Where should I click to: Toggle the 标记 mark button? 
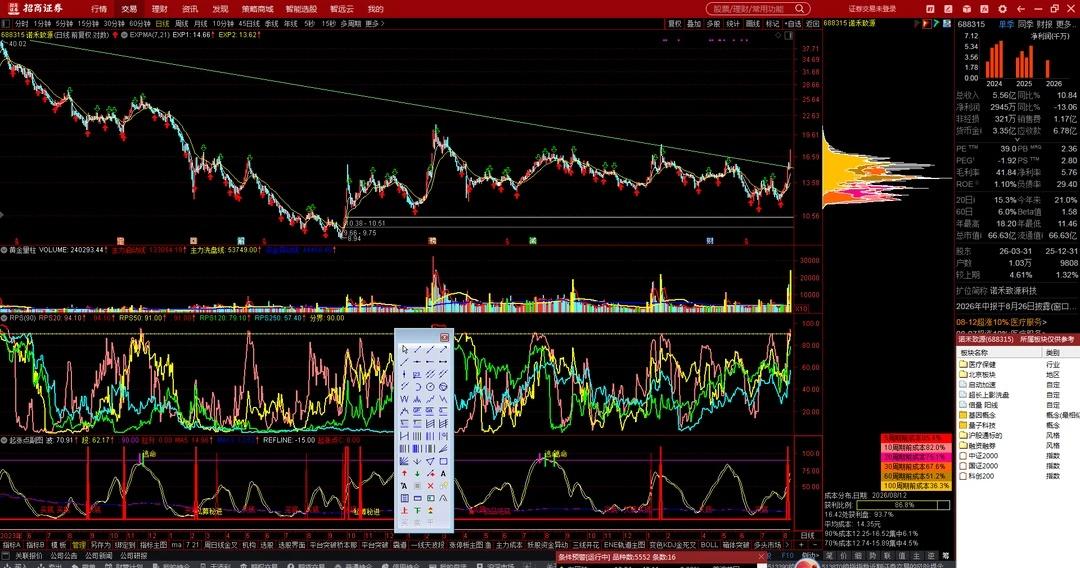pyautogui.click(x=773, y=23)
